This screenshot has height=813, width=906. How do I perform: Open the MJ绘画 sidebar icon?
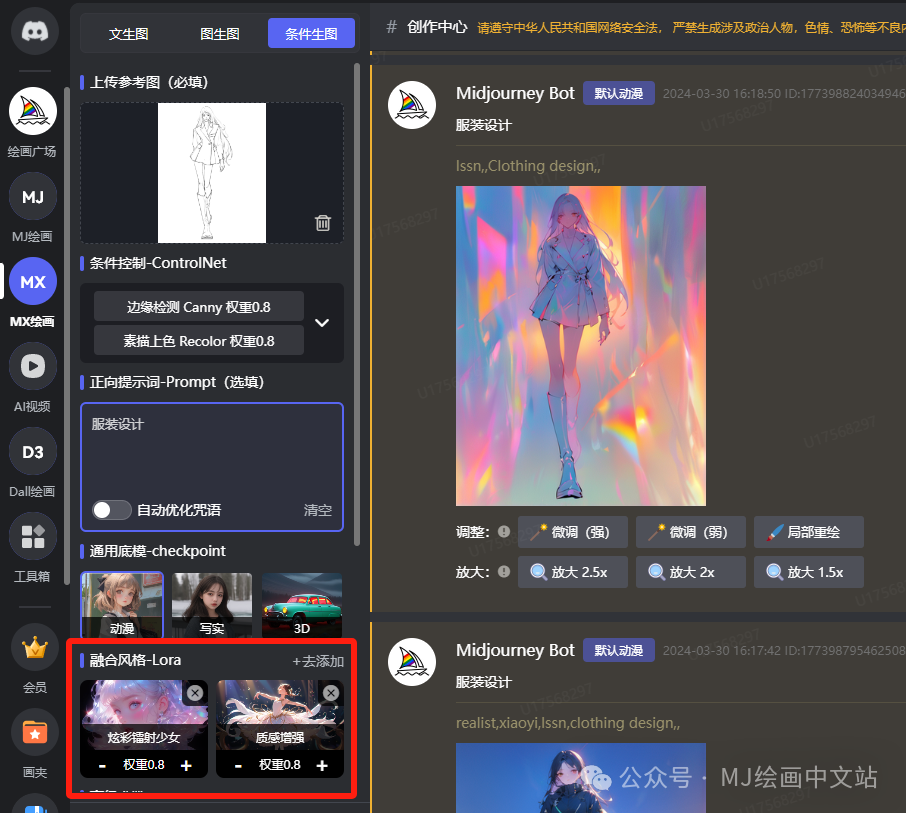coord(32,196)
